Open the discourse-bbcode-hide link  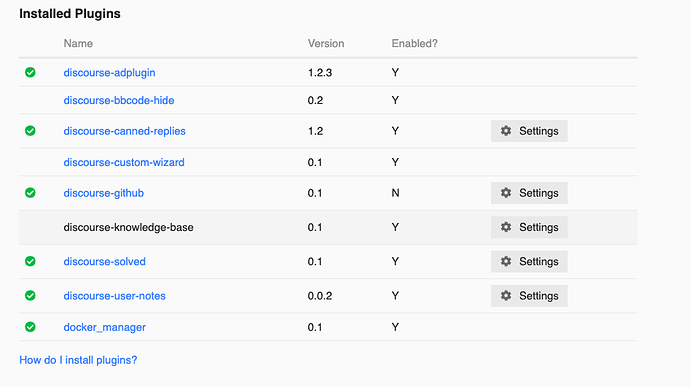(x=119, y=100)
